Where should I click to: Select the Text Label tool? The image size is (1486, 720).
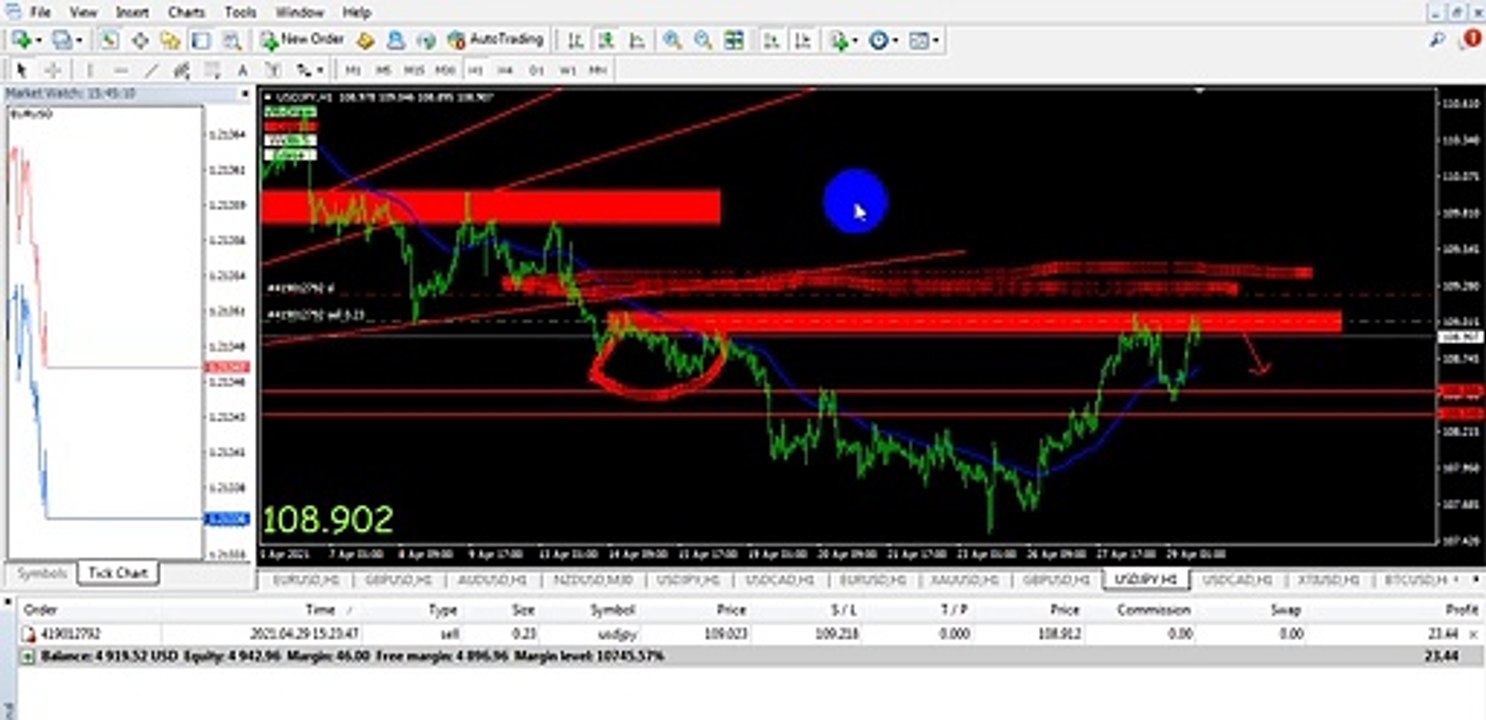tap(272, 70)
